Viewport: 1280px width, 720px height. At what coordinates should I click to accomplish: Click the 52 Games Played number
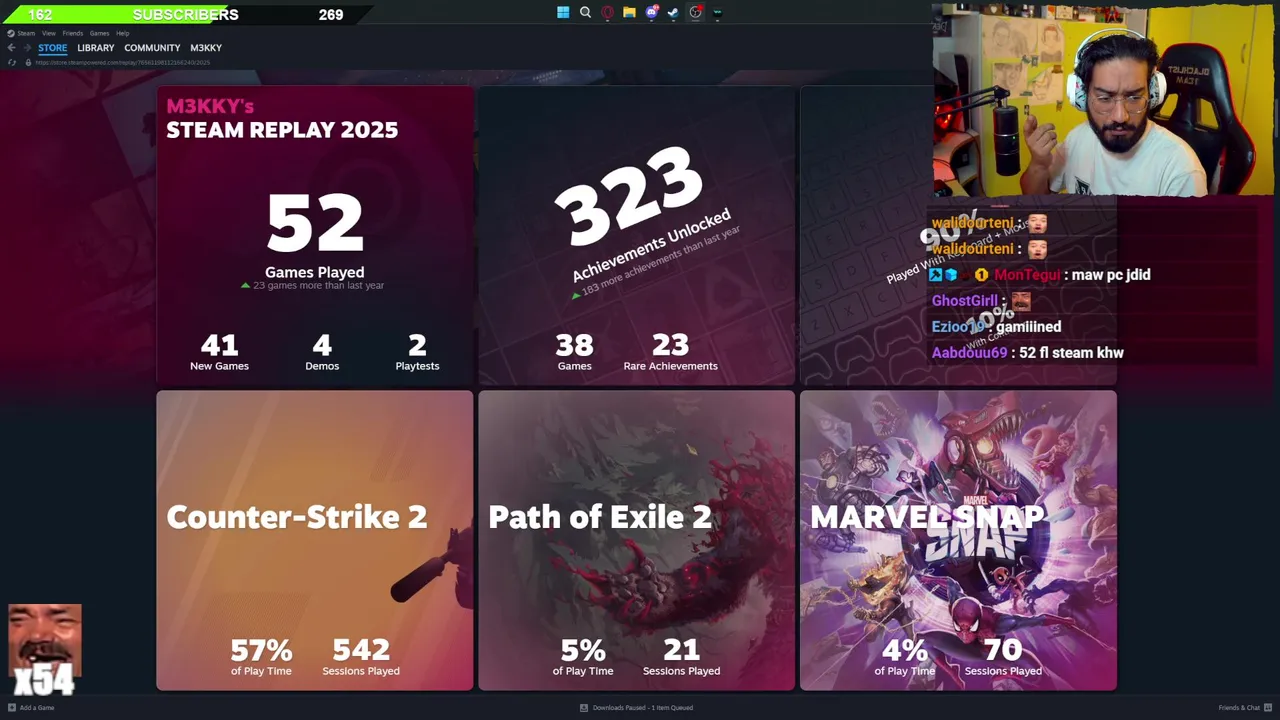[315, 223]
